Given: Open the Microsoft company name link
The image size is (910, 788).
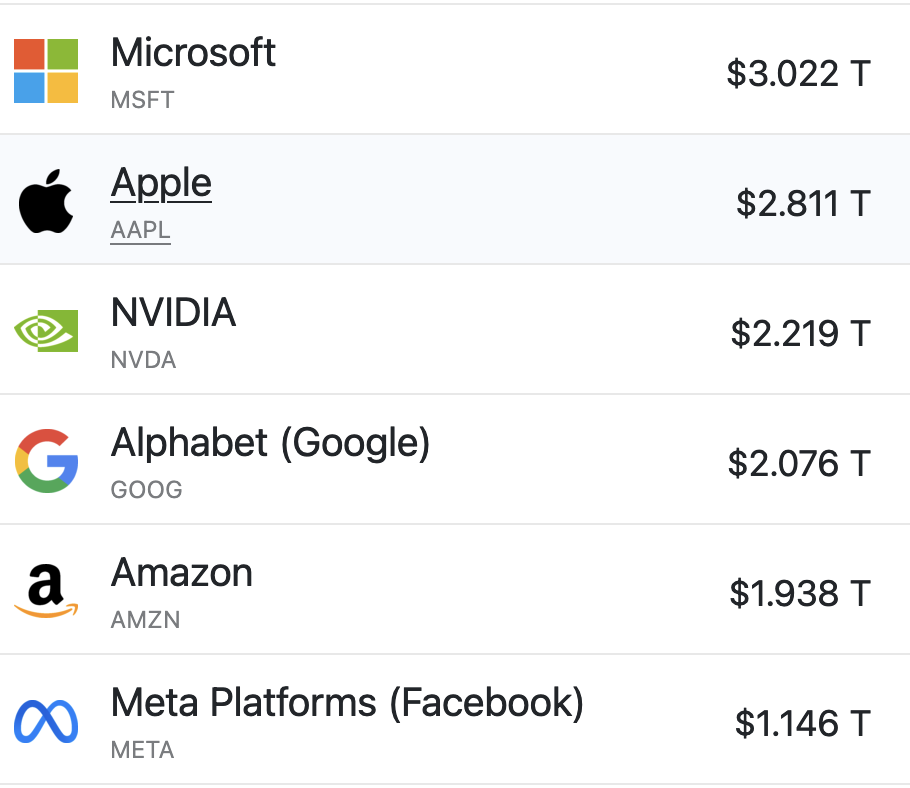Looking at the screenshot, I should (x=193, y=52).
